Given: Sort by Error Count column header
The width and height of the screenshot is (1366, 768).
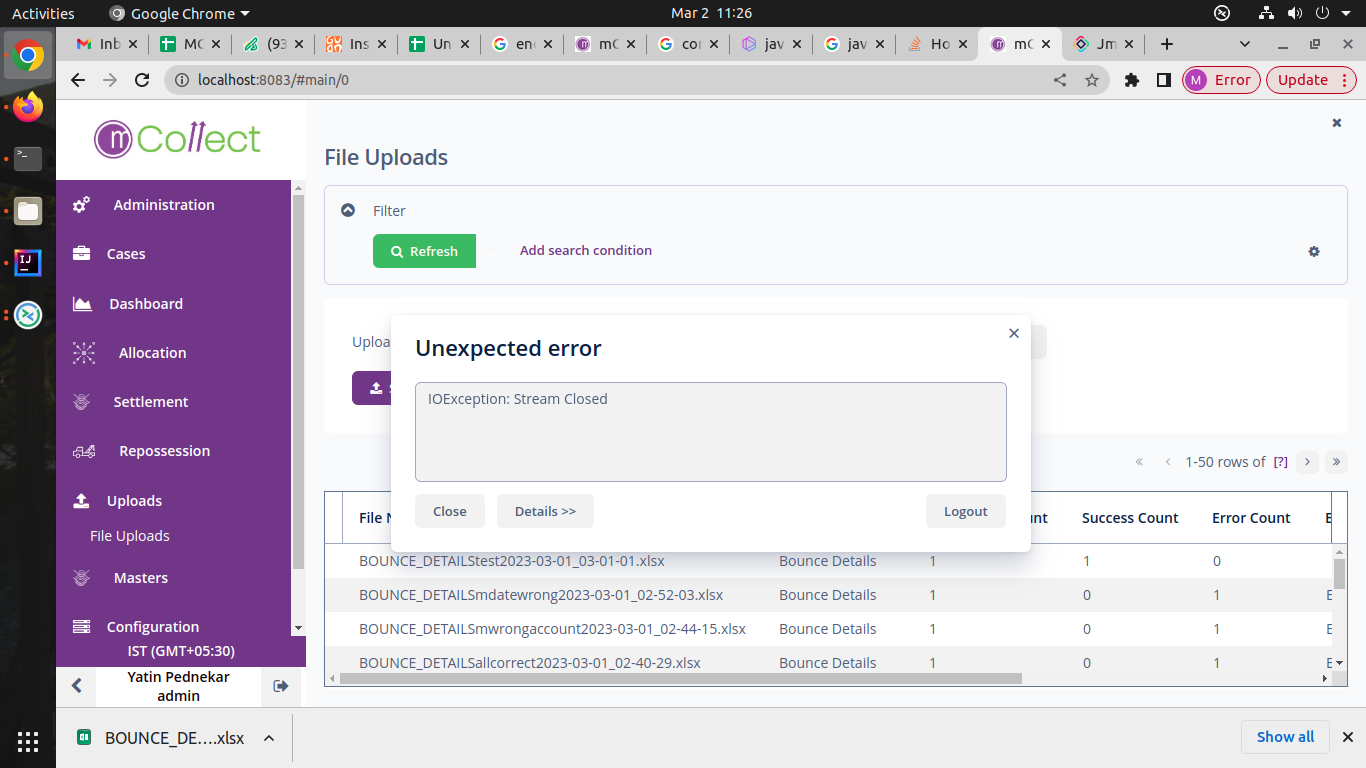Looking at the screenshot, I should pyautogui.click(x=1251, y=518).
